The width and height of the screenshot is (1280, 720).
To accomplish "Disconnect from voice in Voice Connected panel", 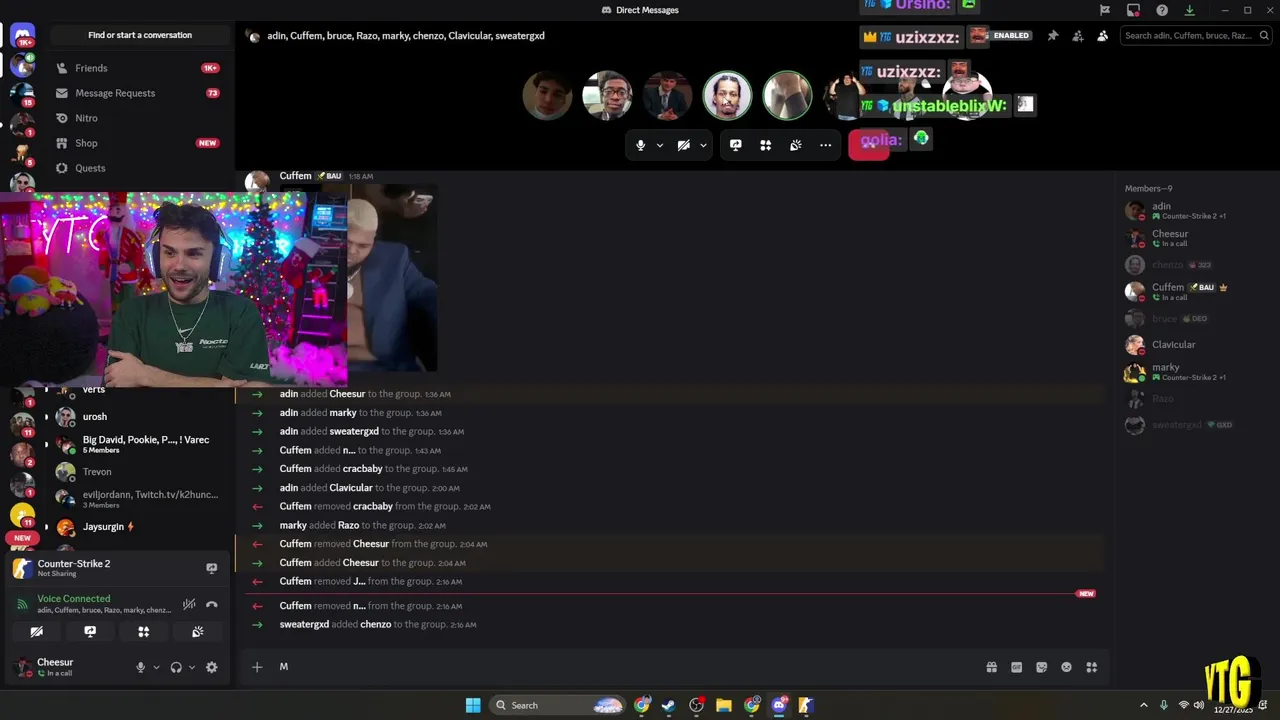I will [212, 604].
